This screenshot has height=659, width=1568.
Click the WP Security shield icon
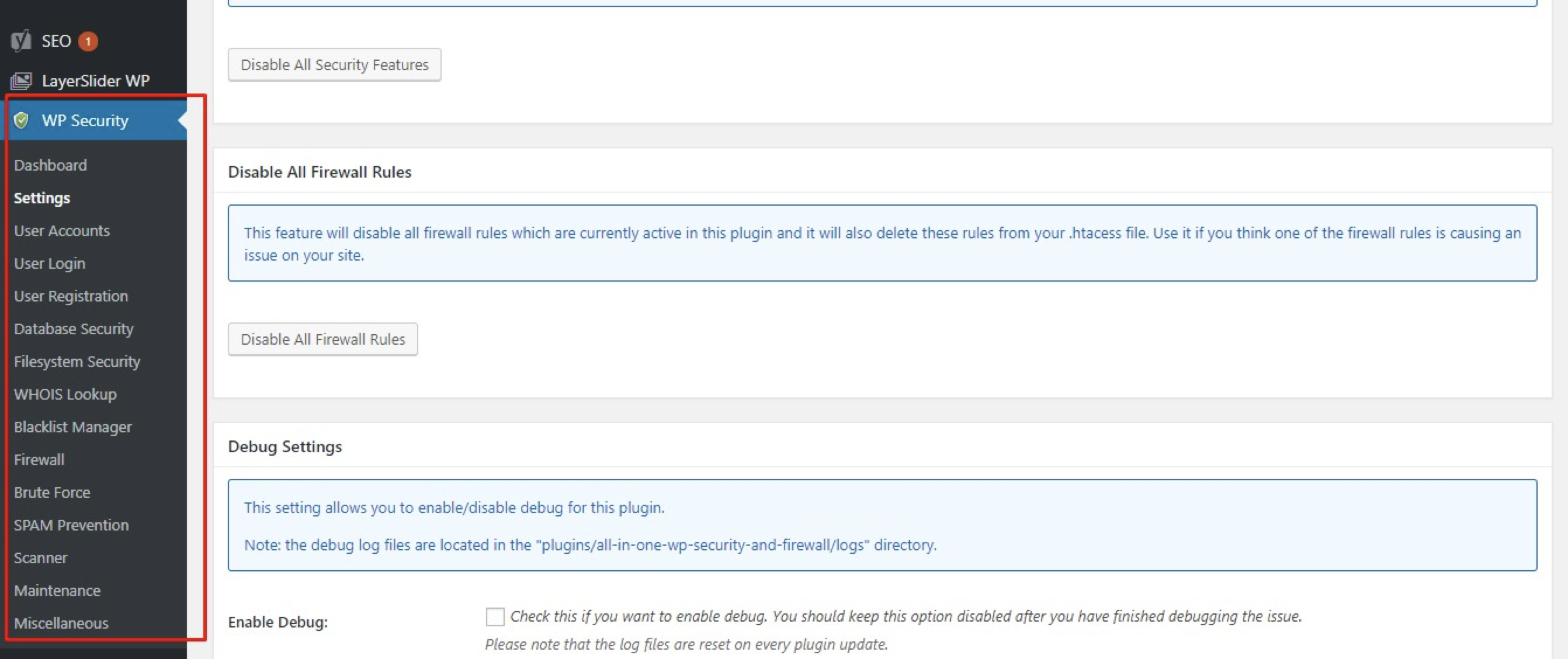[20, 120]
